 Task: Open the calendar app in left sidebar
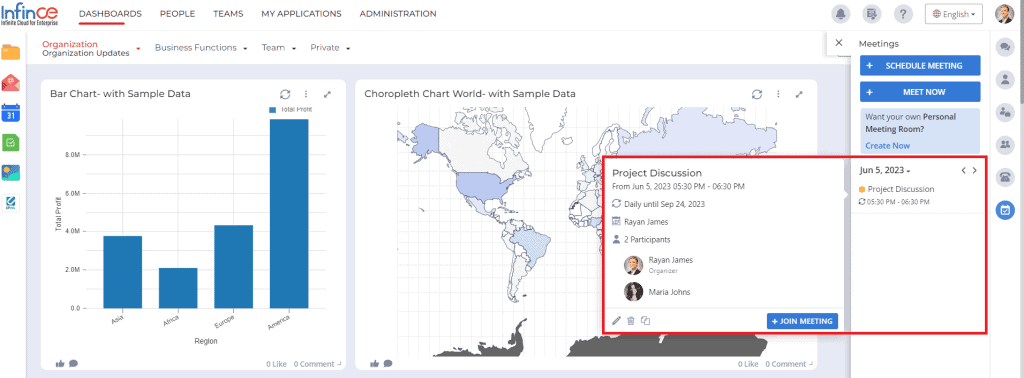[10, 113]
